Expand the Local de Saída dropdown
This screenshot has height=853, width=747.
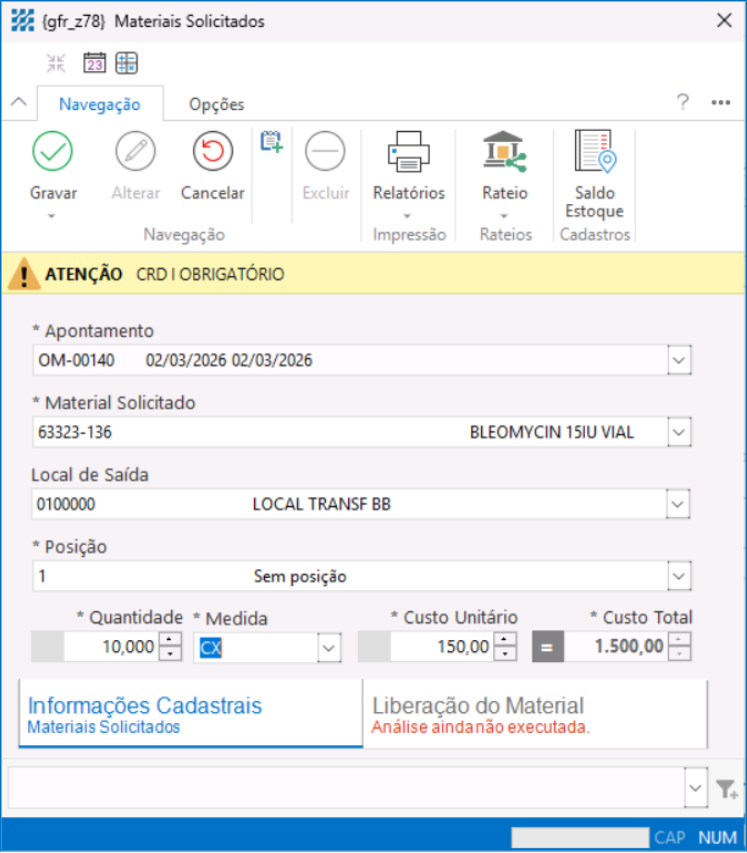click(x=679, y=504)
